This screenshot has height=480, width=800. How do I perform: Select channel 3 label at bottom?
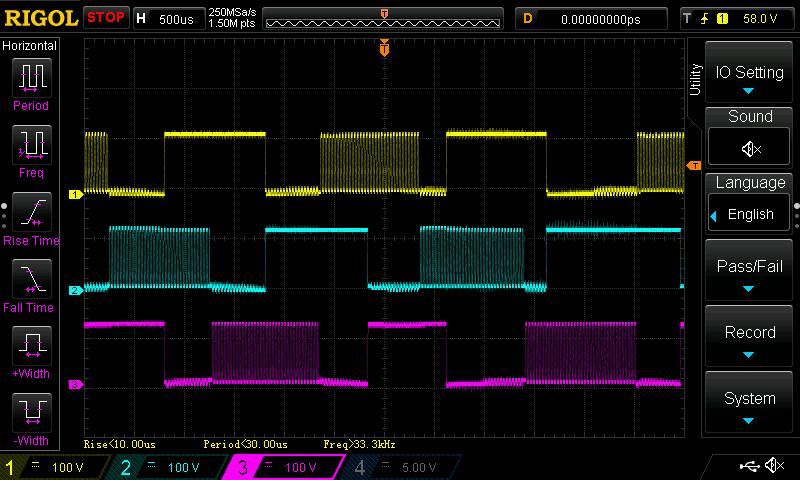pyautogui.click(x=243, y=467)
